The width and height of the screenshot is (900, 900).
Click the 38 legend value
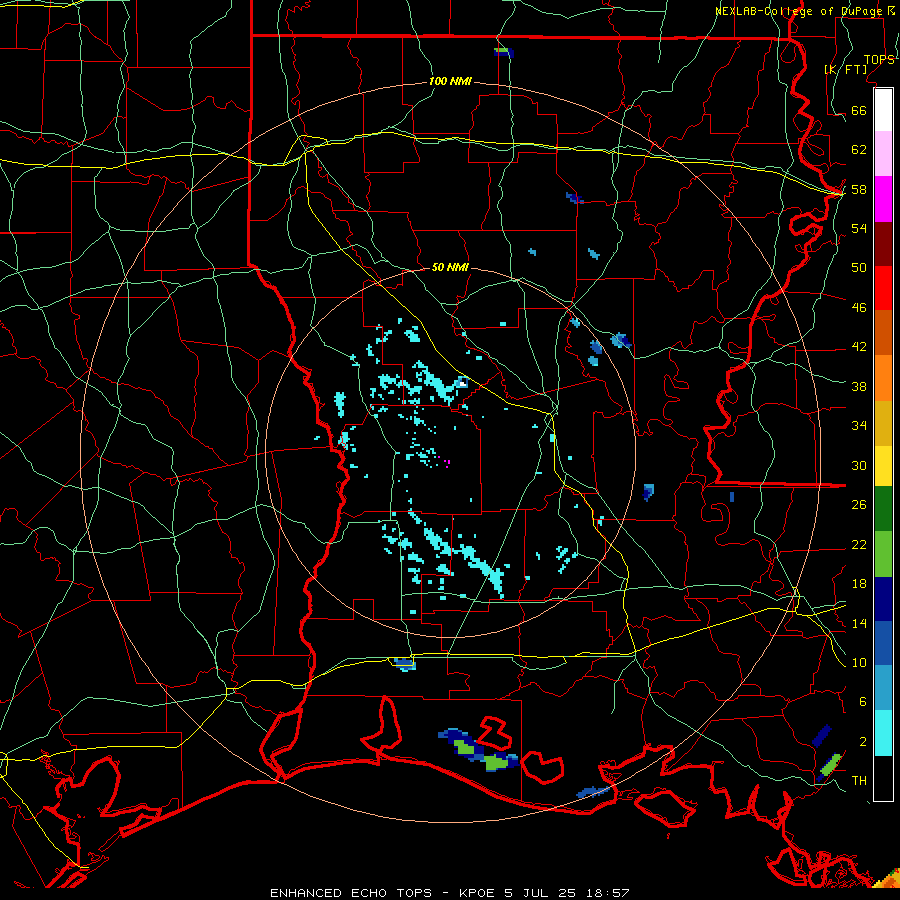(859, 386)
